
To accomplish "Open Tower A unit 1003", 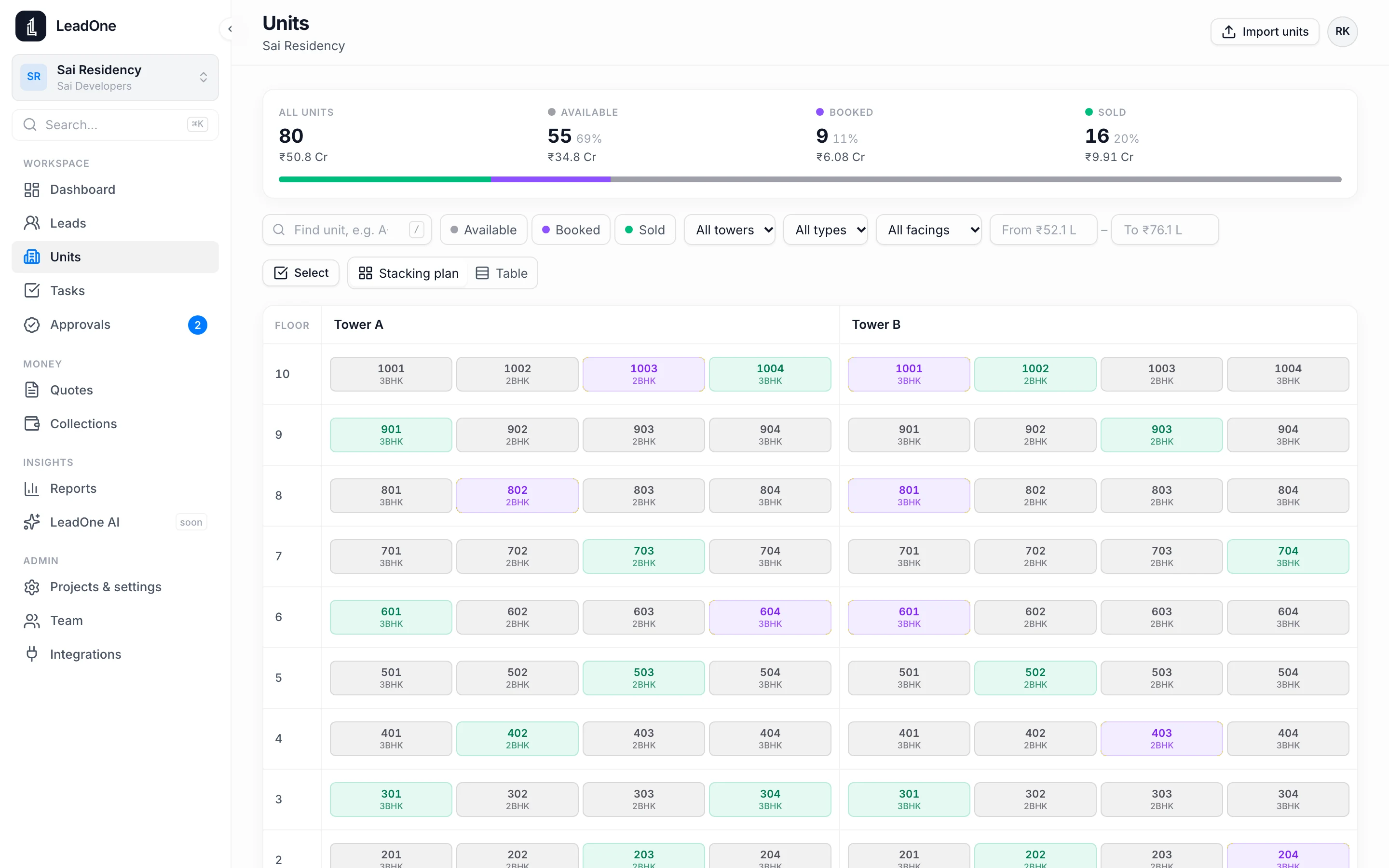I will (x=643, y=374).
